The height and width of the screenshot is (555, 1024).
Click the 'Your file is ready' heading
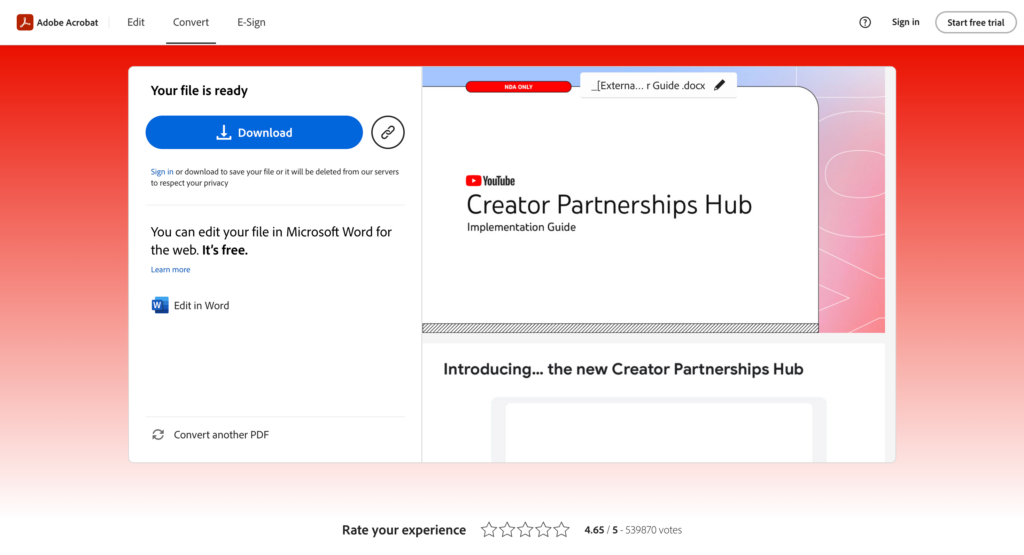pyautogui.click(x=199, y=91)
